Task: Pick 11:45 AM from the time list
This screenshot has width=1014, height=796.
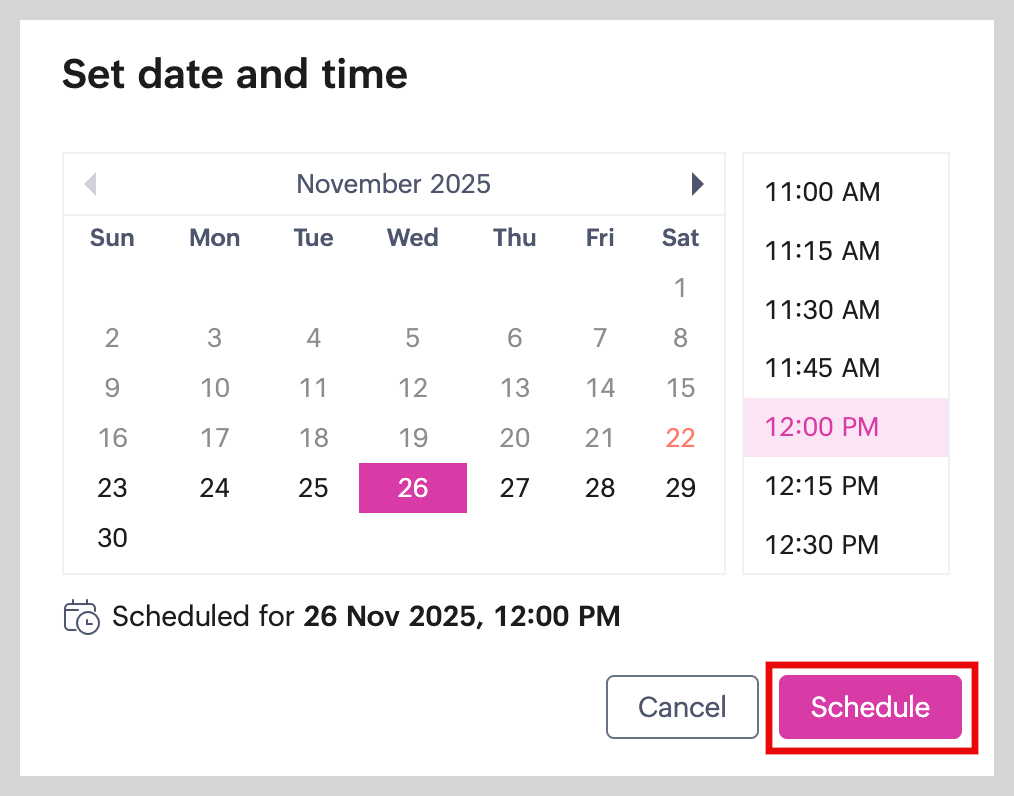Action: (822, 368)
